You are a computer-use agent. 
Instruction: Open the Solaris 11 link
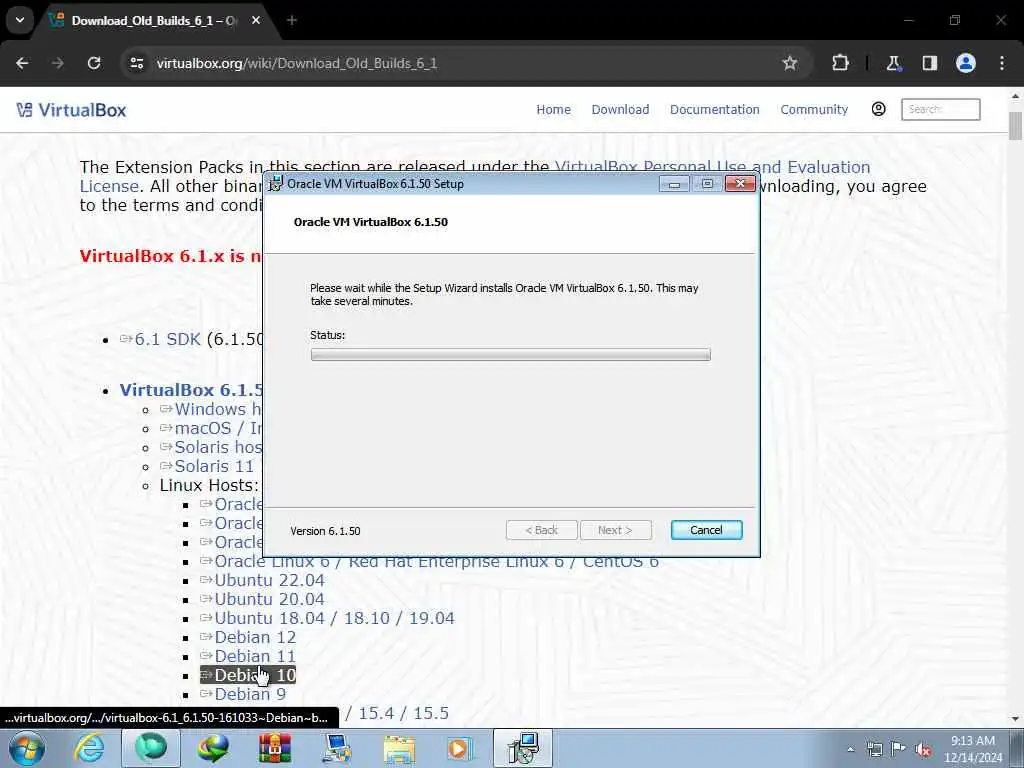pyautogui.click(x=214, y=466)
